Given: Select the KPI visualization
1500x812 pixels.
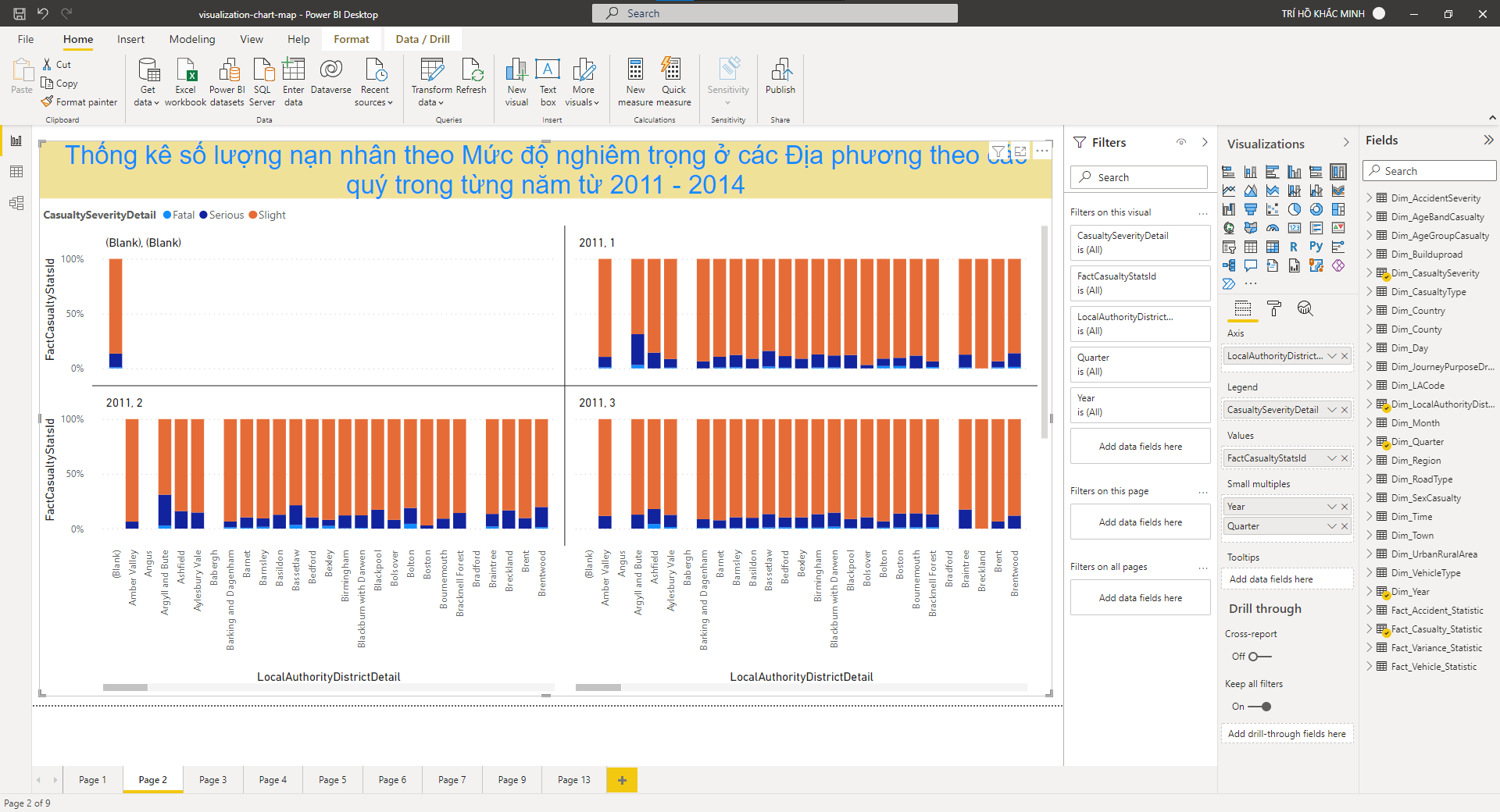Looking at the screenshot, I should 1338,228.
